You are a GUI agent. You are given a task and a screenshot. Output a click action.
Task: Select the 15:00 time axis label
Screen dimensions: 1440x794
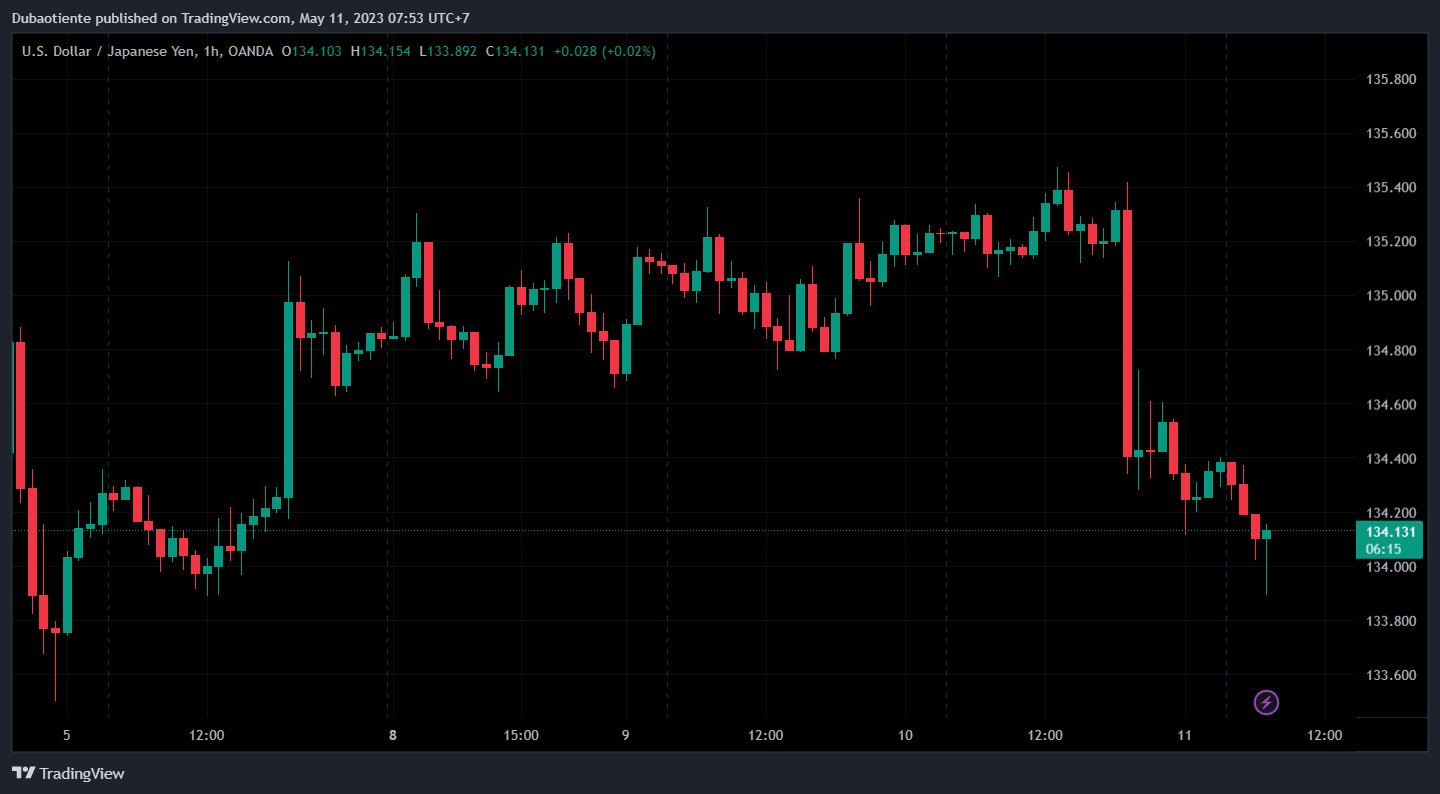coord(522,735)
